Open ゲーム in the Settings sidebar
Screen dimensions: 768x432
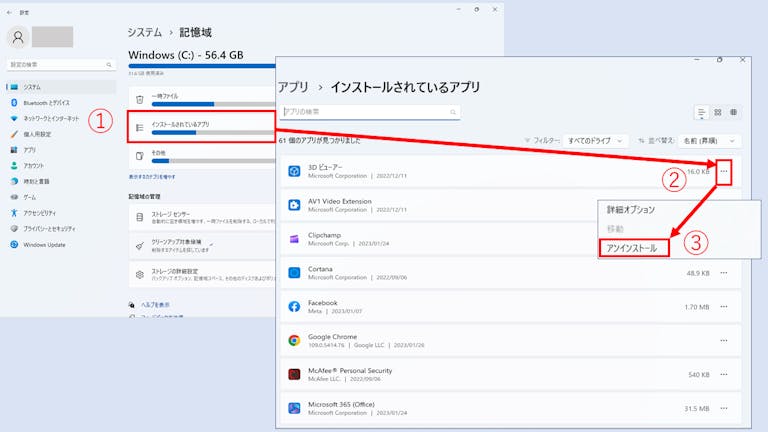click(61, 197)
